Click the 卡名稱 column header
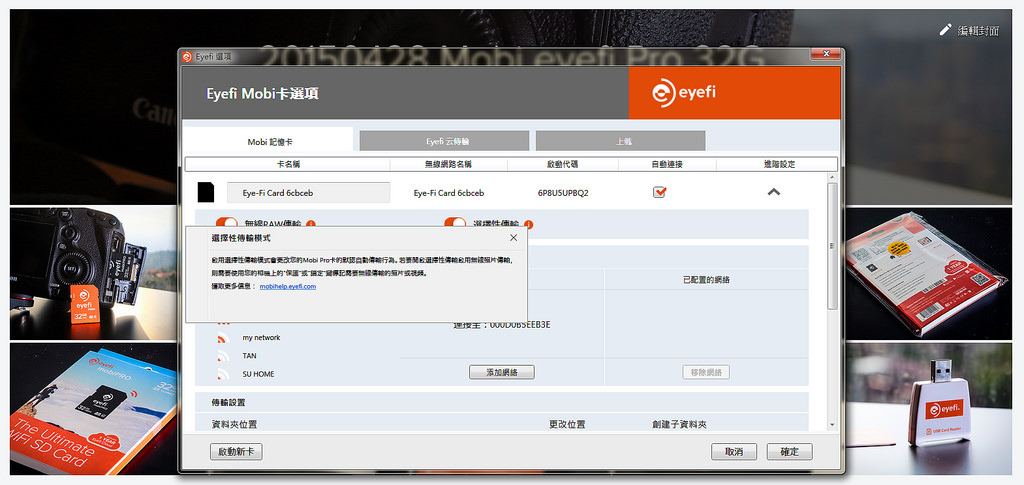This screenshot has height=485, width=1024. pyautogui.click(x=288, y=164)
